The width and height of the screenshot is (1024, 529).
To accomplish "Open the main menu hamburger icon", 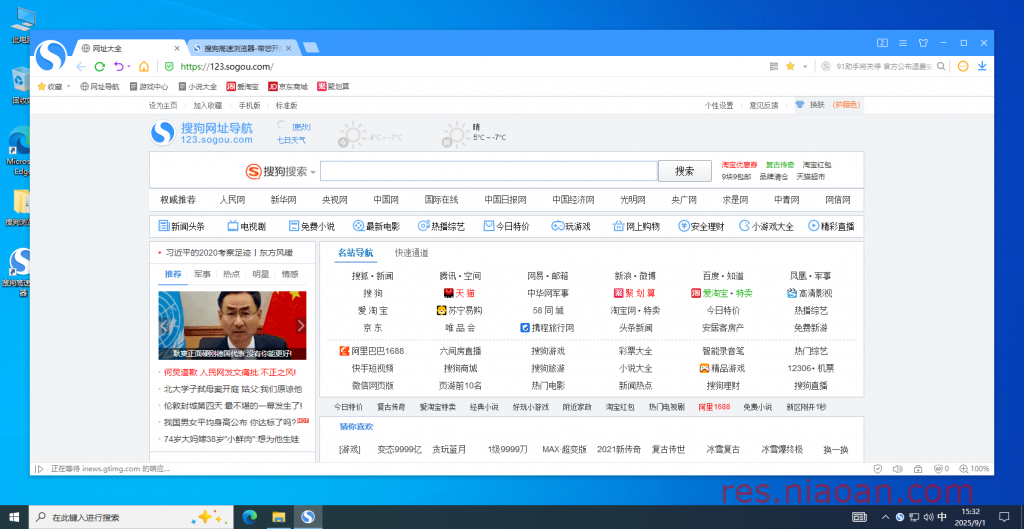I will point(903,43).
